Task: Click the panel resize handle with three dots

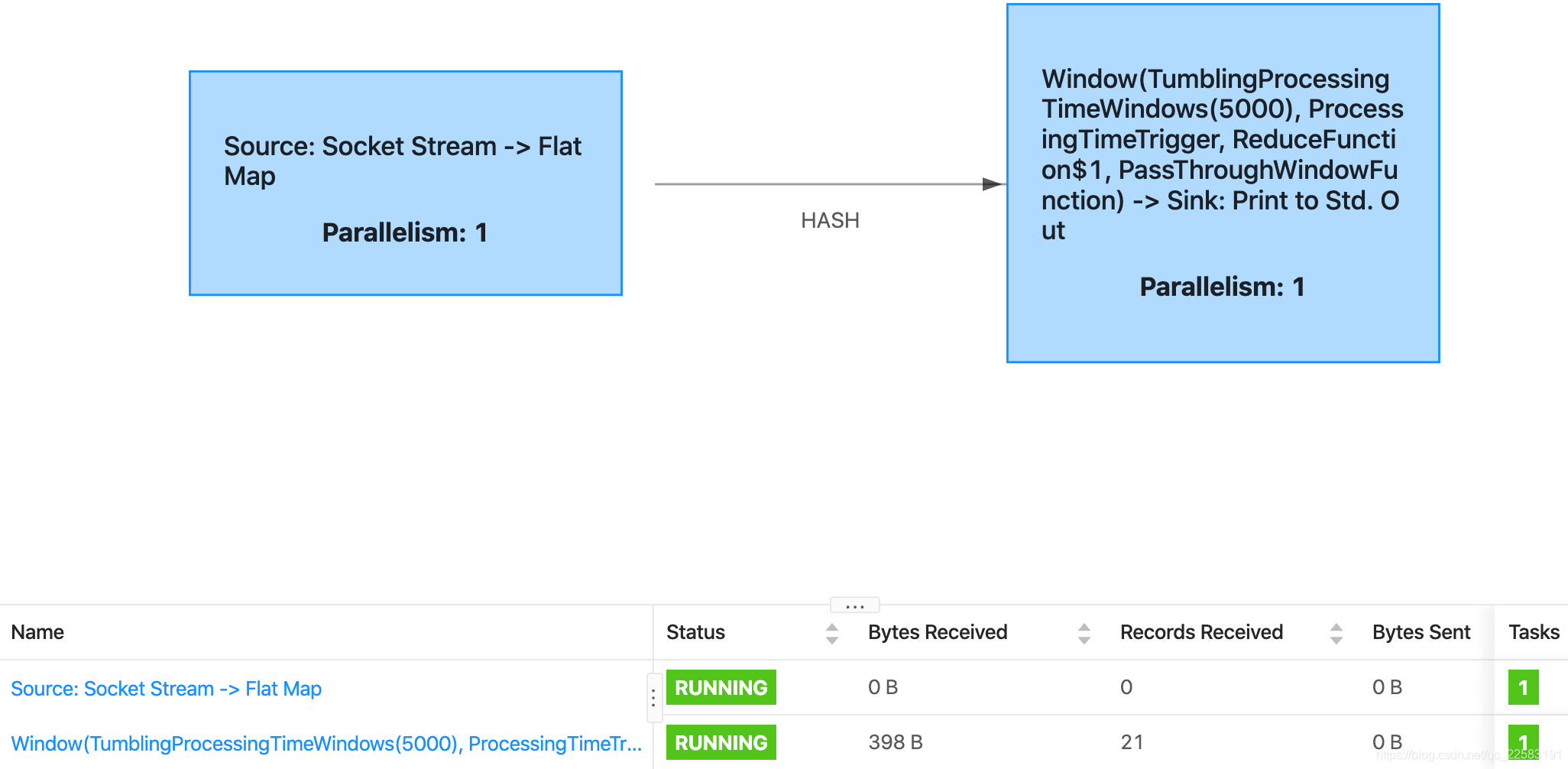Action: (855, 605)
